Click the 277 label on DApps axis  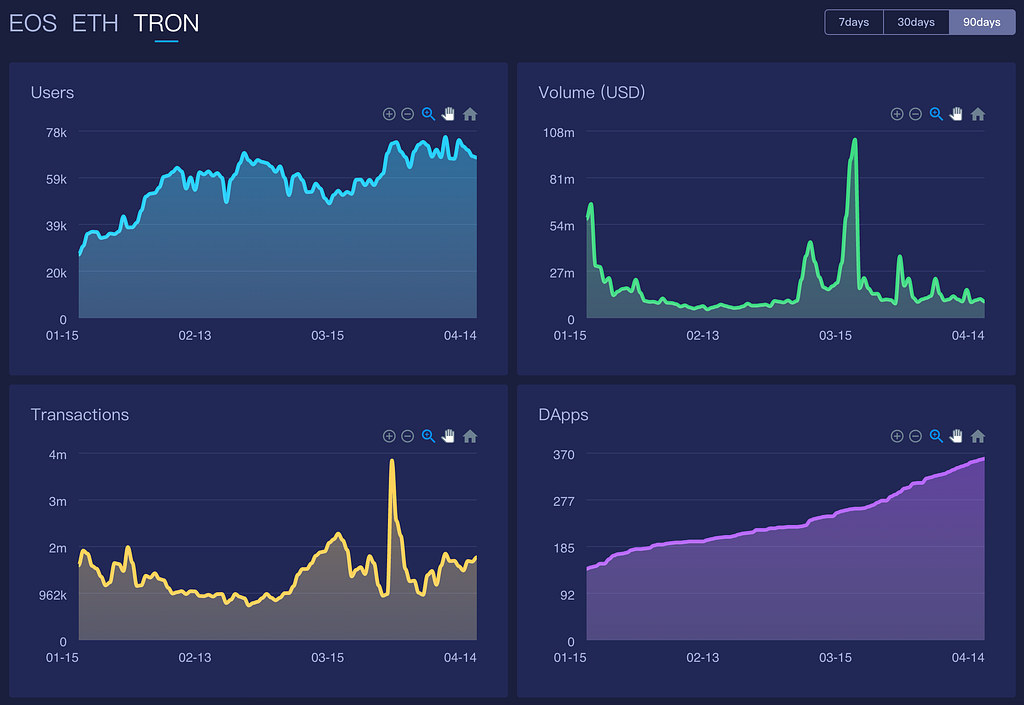(564, 501)
